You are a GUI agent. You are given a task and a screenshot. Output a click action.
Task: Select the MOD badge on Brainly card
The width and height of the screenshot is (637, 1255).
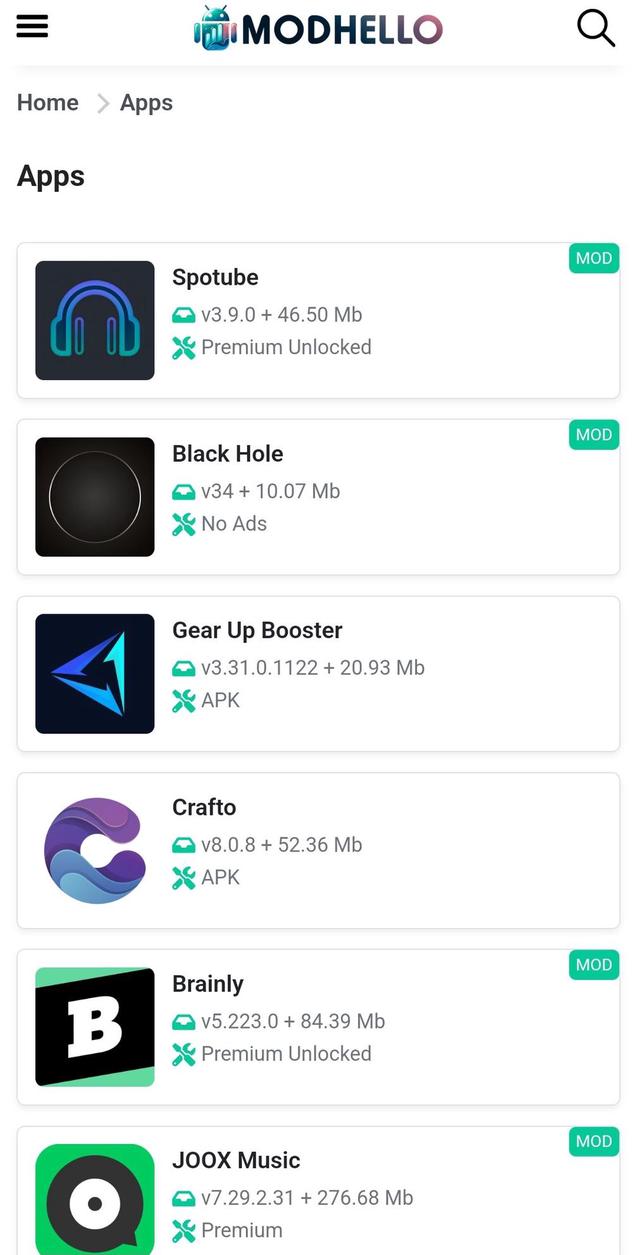pyautogui.click(x=593, y=965)
